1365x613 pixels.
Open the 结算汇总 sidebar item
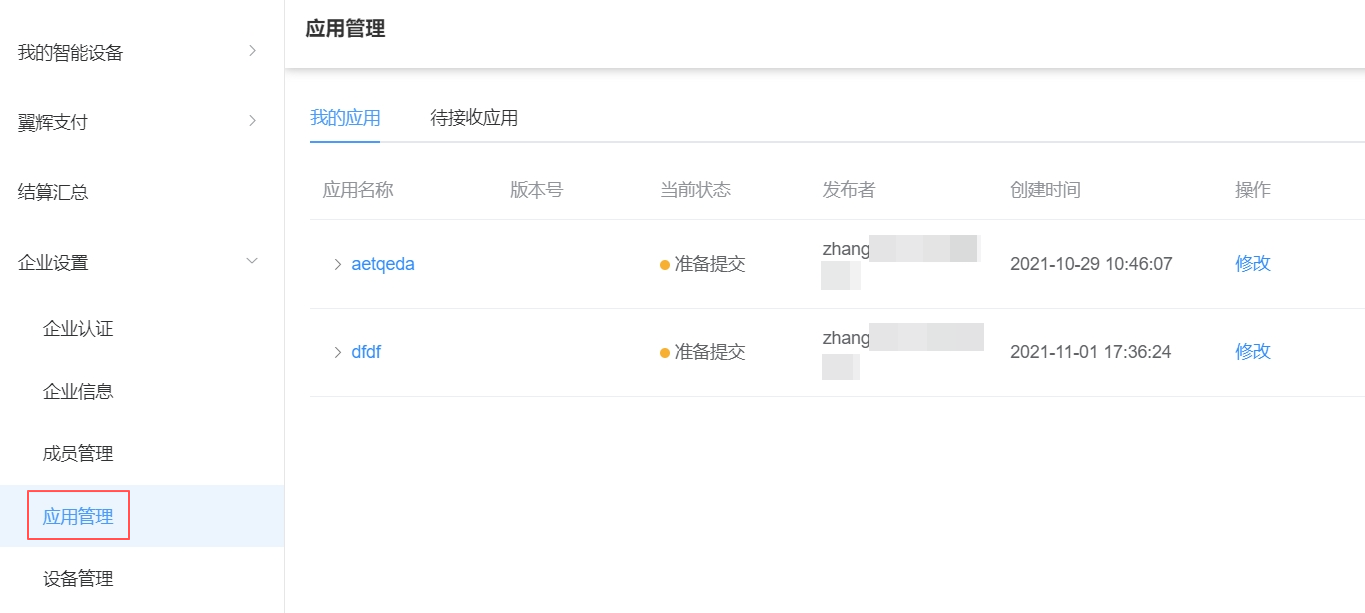coord(55,192)
